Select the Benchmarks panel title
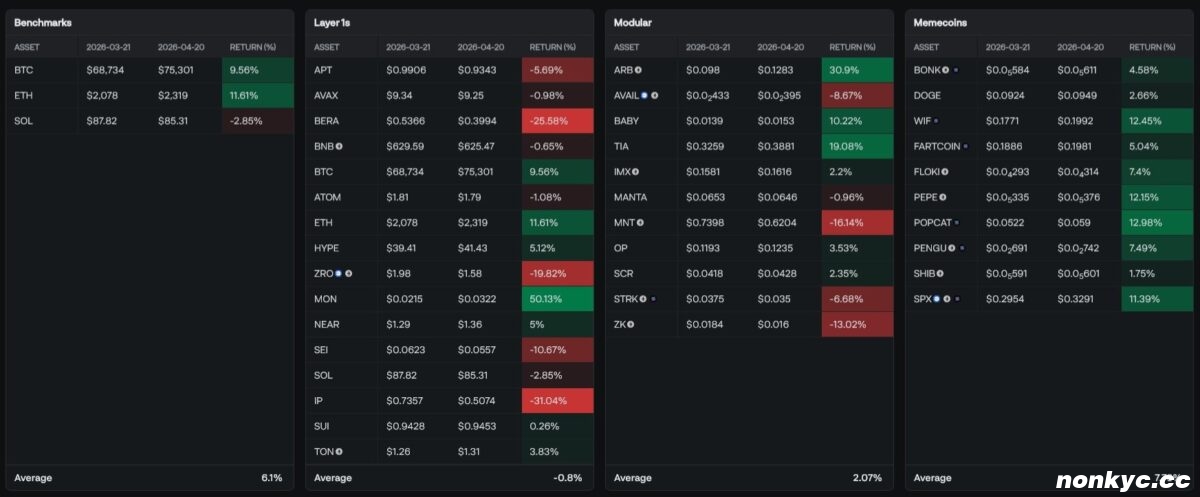The height and width of the screenshot is (497, 1200). click(x=42, y=22)
